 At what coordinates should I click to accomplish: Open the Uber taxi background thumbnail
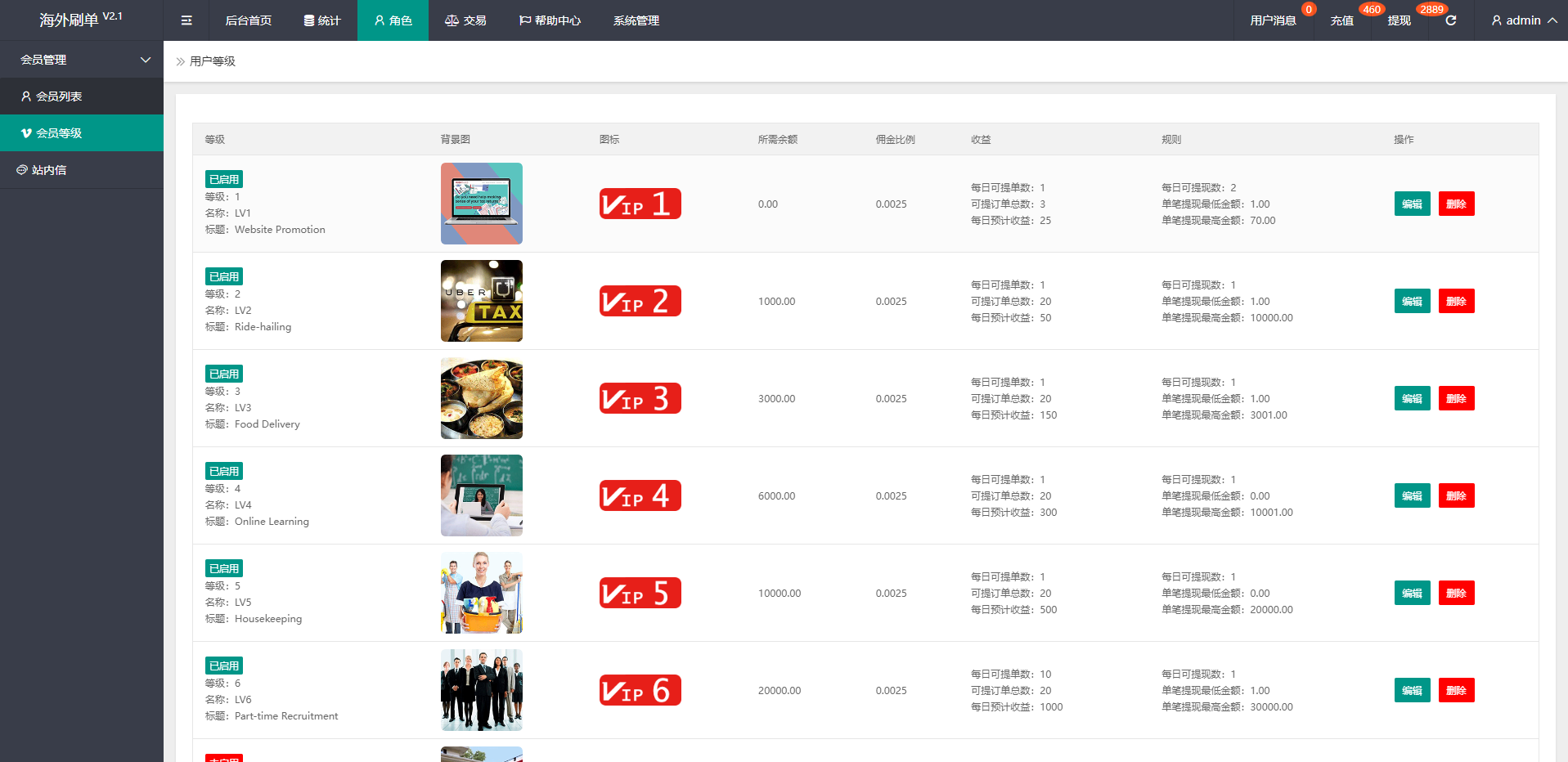pos(481,301)
